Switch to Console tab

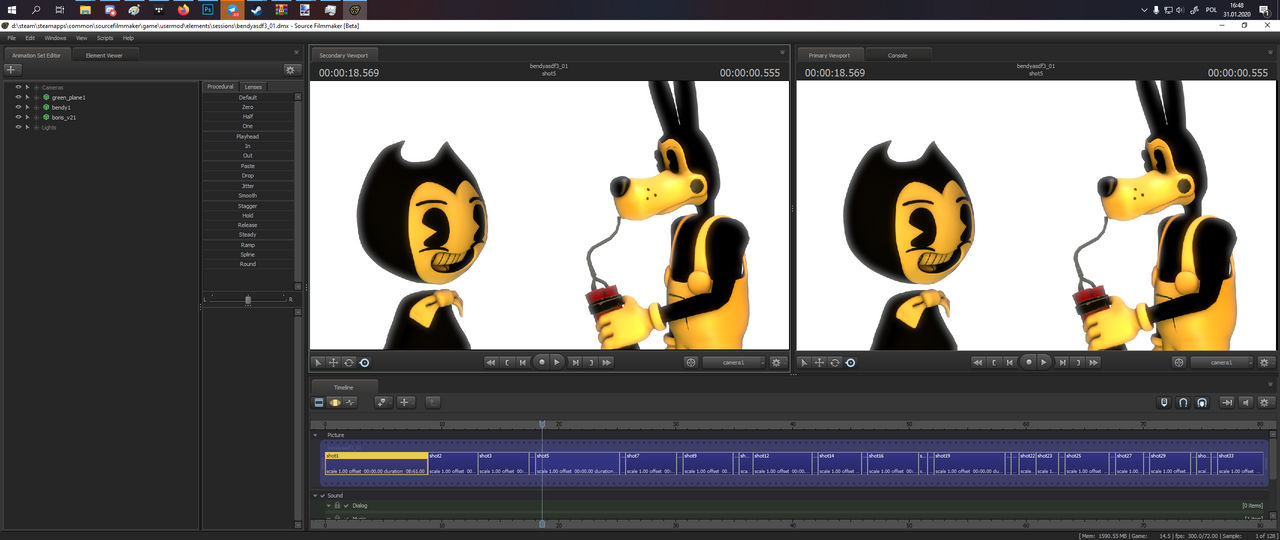point(898,55)
